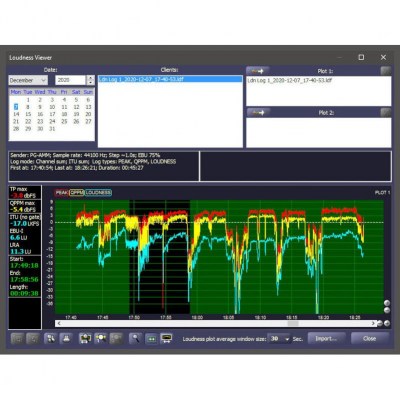Open the December month dropdown
This screenshot has height=400, width=400.
(28, 80)
